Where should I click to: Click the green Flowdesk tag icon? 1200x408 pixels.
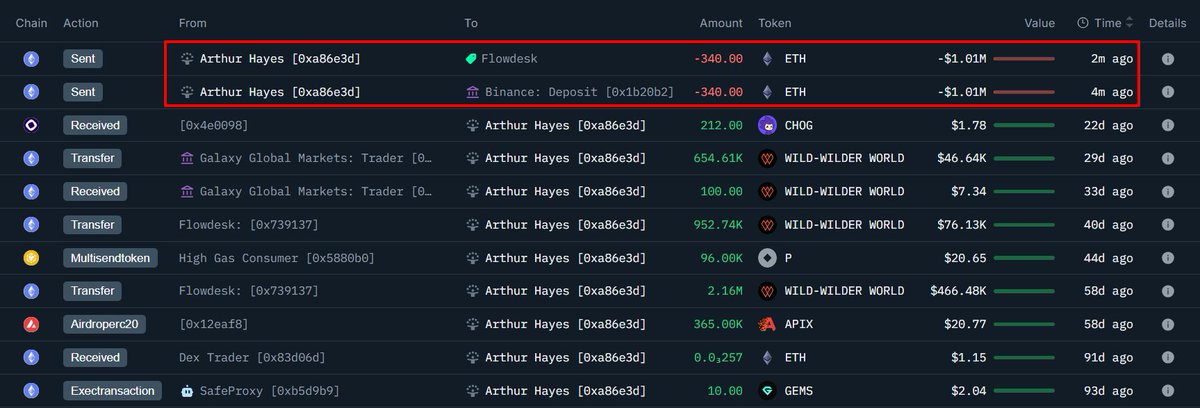coord(471,59)
